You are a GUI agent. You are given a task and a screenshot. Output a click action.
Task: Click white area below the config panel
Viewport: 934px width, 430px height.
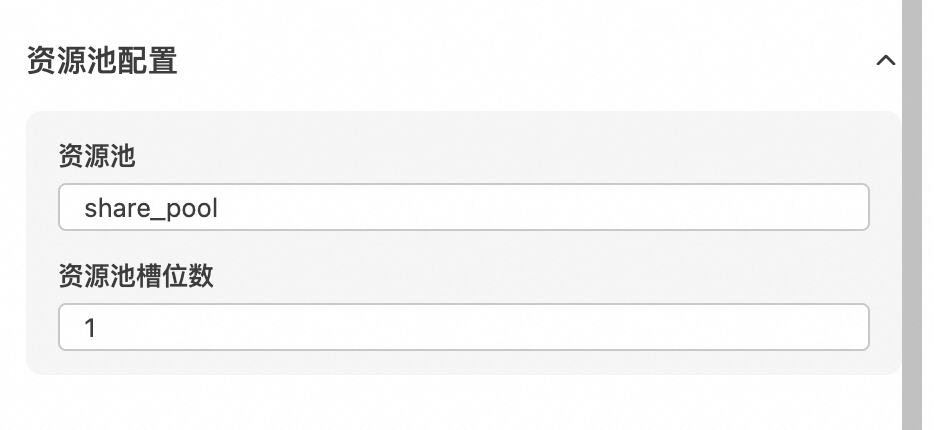[450, 405]
